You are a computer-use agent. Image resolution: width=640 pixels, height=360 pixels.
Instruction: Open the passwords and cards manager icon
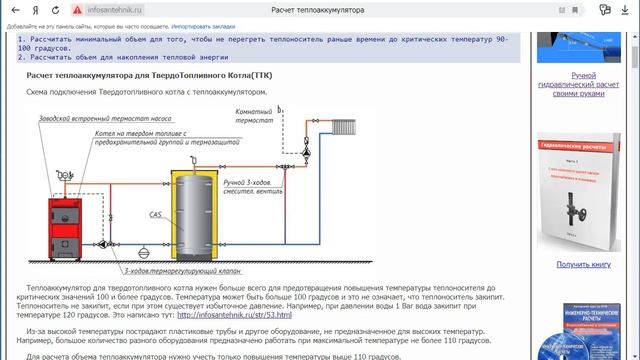point(605,10)
